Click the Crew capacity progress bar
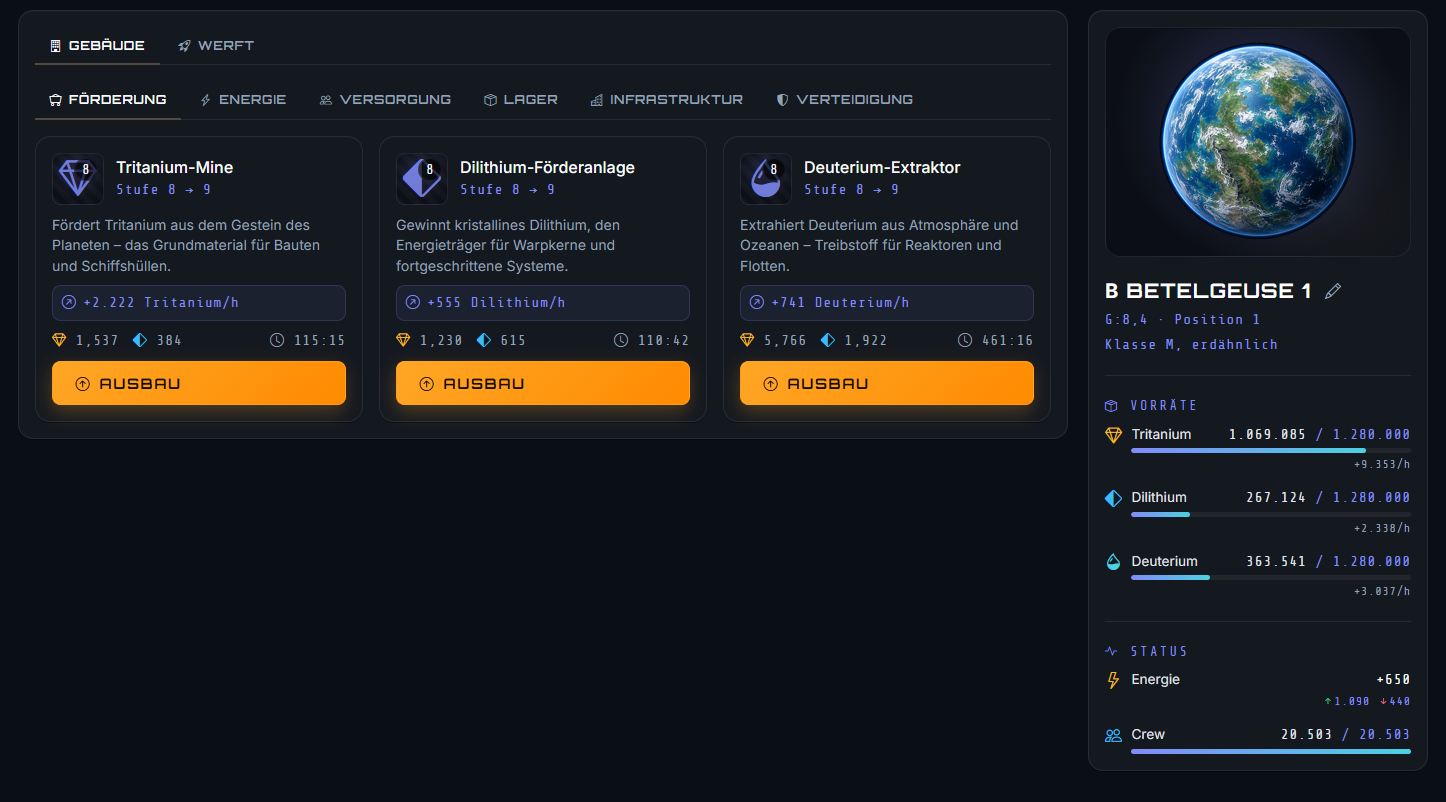 (x=1271, y=751)
